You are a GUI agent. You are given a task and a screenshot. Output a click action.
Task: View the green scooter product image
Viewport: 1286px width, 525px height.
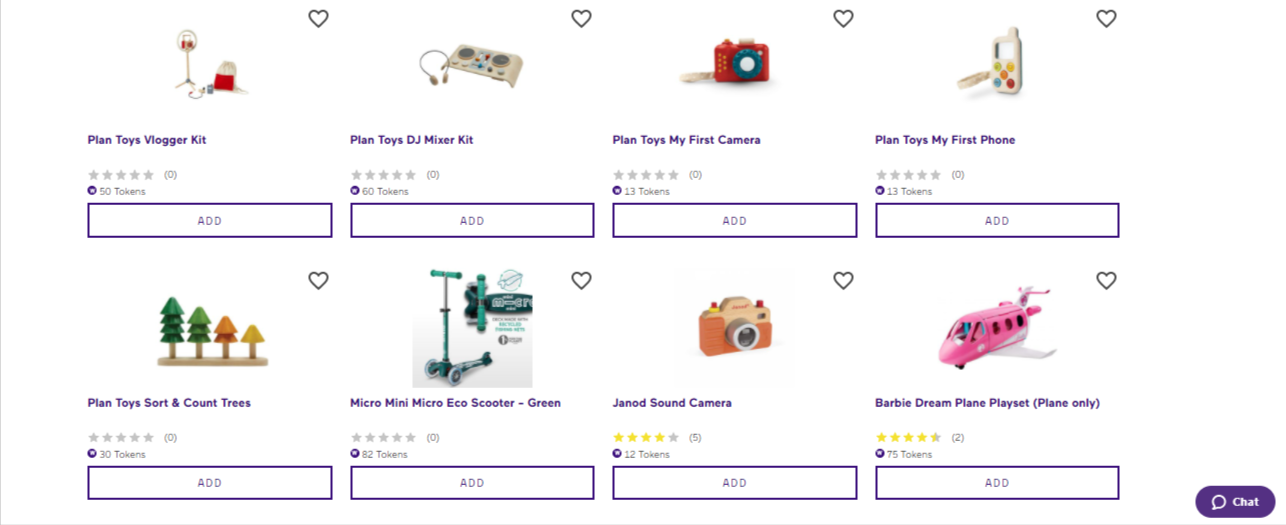point(472,328)
